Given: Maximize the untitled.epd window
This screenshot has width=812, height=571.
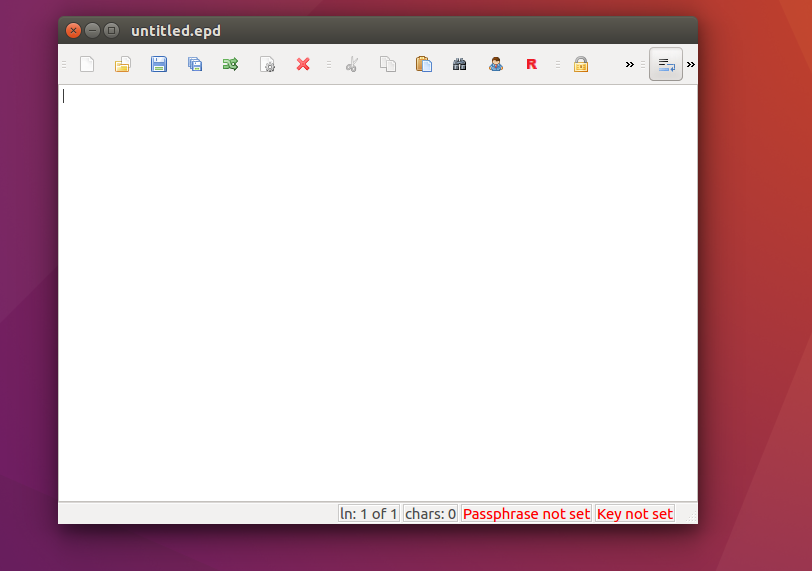Looking at the screenshot, I should point(111,31).
